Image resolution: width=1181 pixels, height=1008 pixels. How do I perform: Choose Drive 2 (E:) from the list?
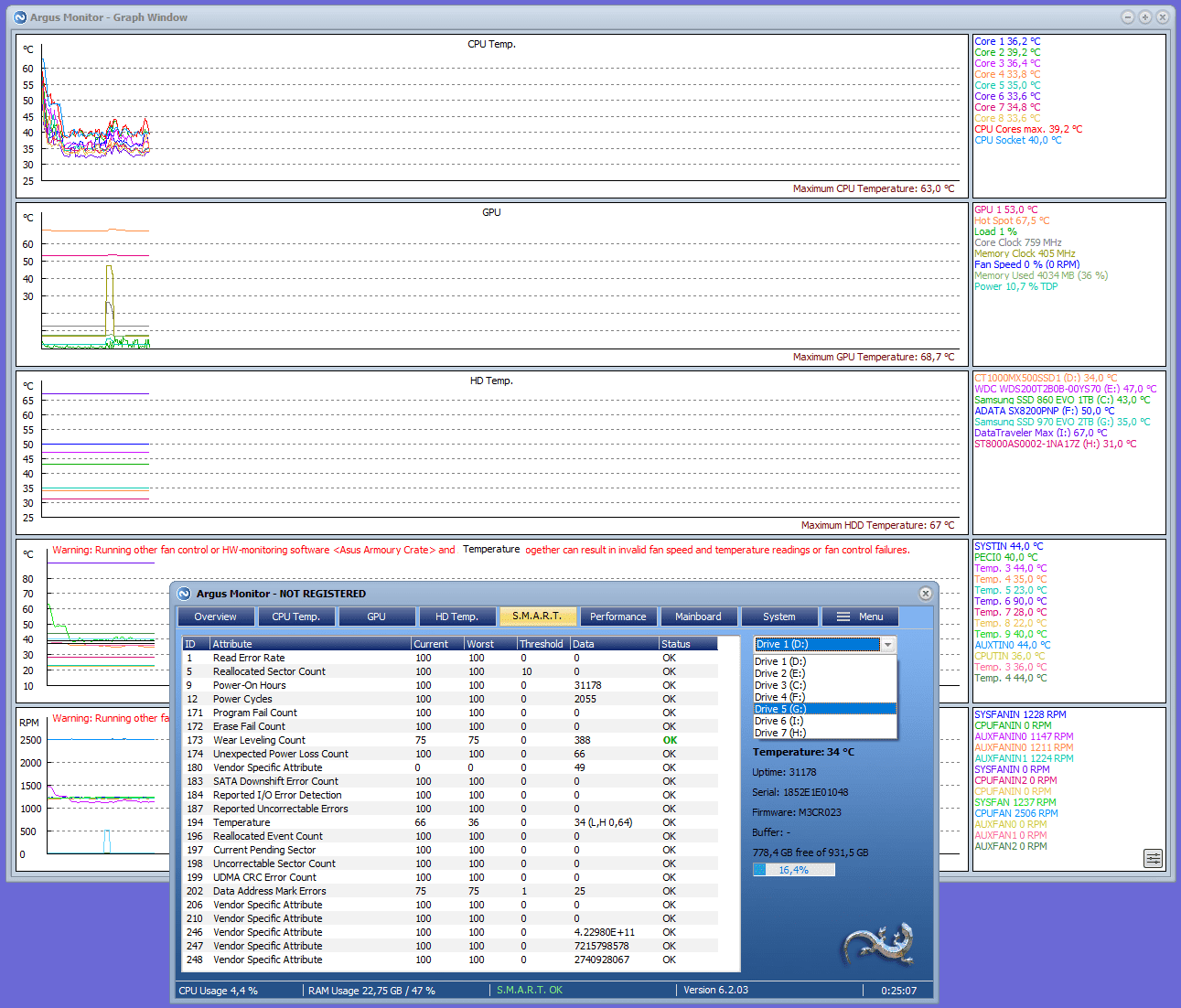[825, 673]
